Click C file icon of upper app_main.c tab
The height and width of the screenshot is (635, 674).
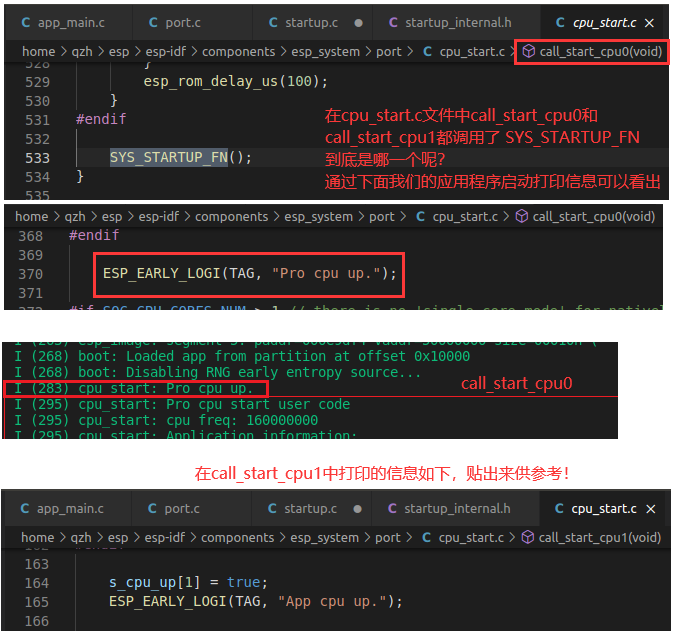tap(25, 22)
